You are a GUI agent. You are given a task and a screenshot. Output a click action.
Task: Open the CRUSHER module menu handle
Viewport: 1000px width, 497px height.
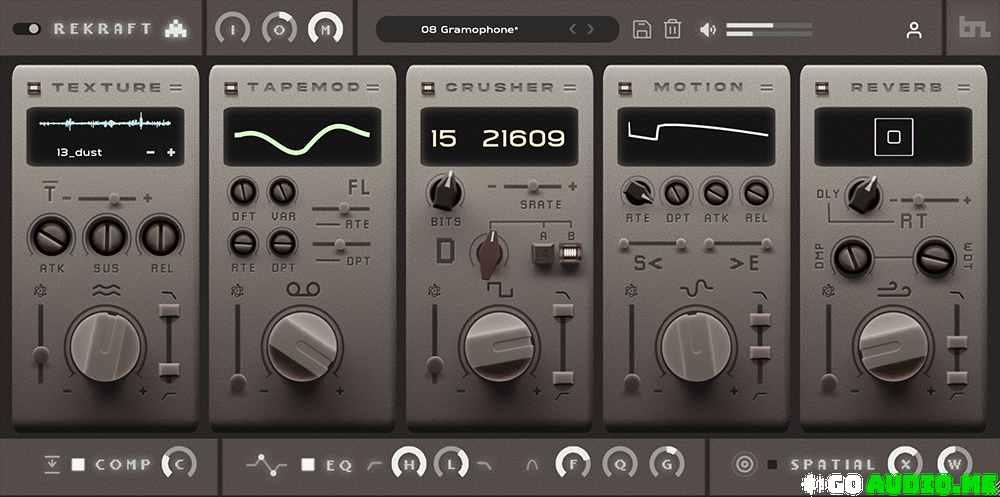[570, 88]
